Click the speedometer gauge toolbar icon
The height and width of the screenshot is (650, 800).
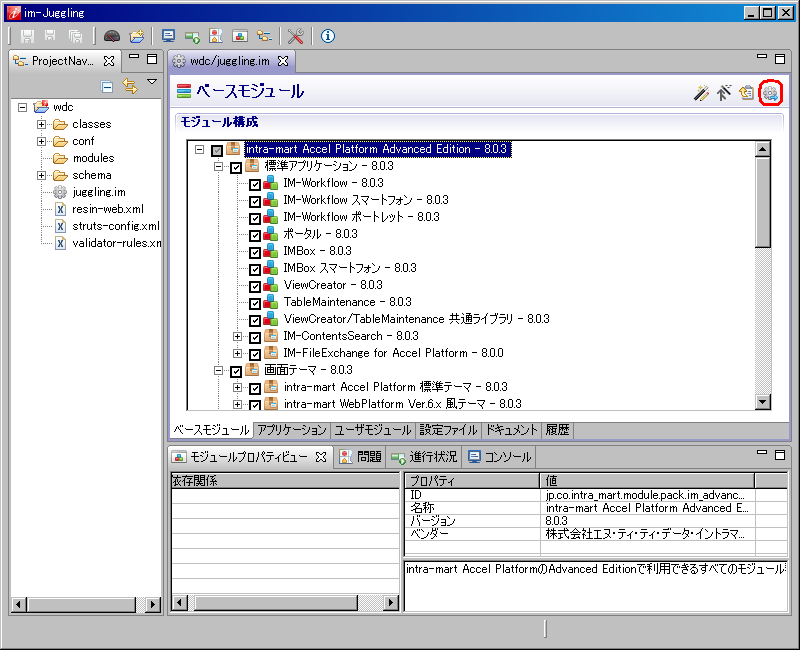pos(112,36)
